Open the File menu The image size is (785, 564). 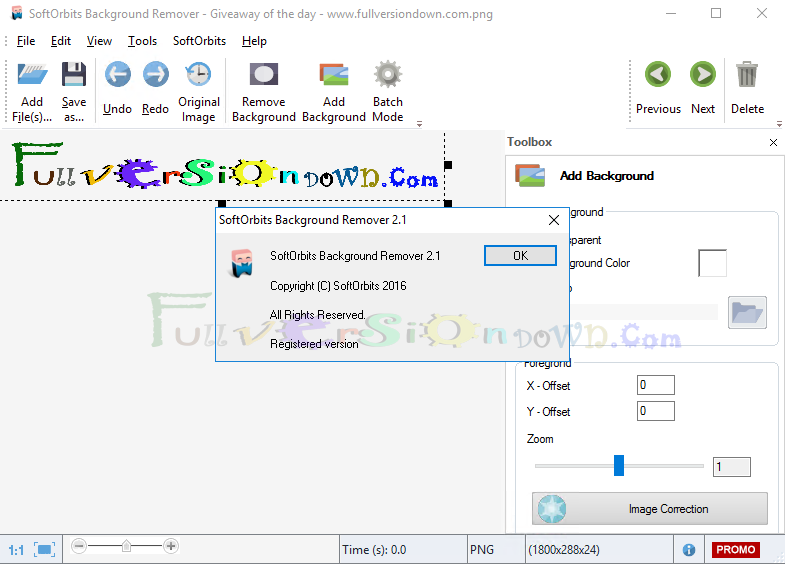point(26,41)
